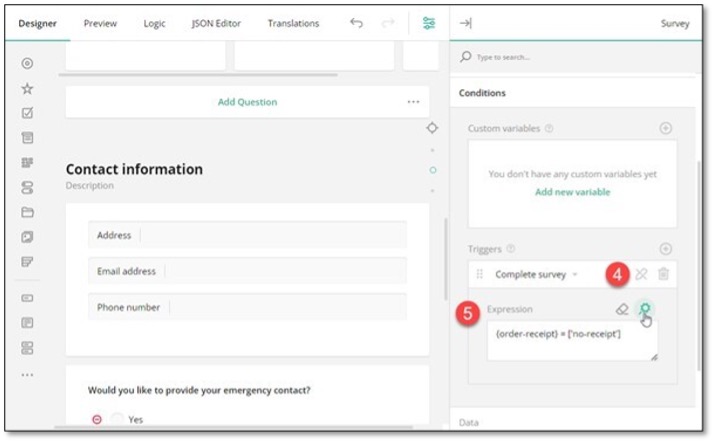Click the undo arrow icon
The width and height of the screenshot is (715, 443).
coord(356,23)
